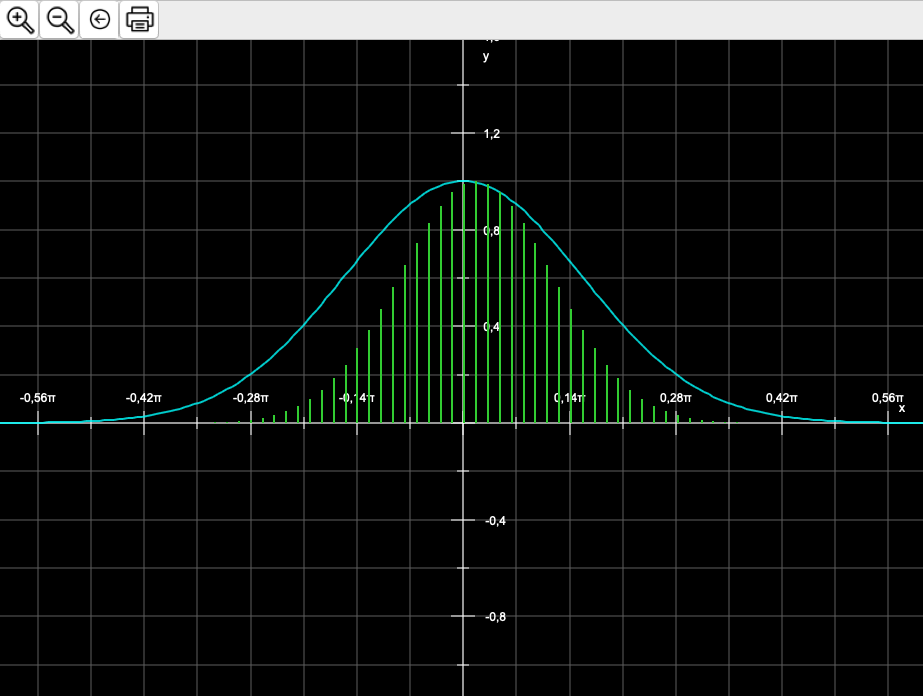923x696 pixels.
Task: Click the -0,4 y-axis label
Action: pos(494,521)
